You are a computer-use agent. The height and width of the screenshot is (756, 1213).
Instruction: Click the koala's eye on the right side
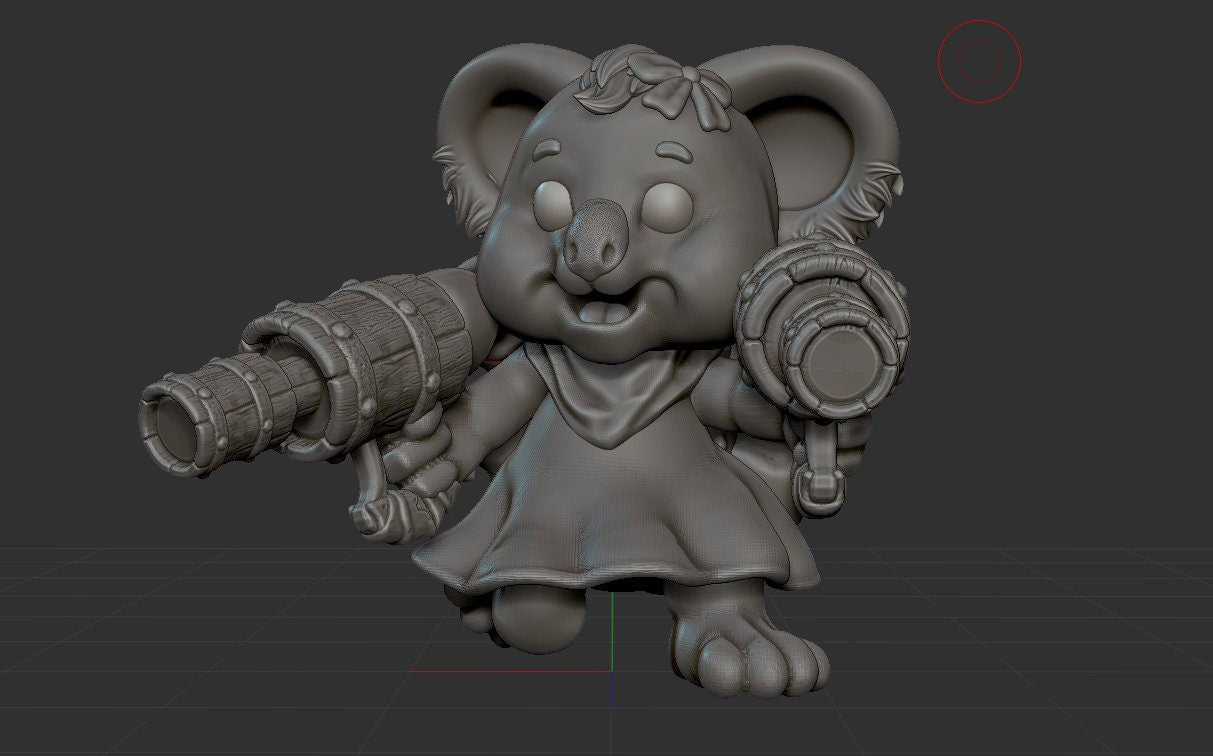point(670,207)
